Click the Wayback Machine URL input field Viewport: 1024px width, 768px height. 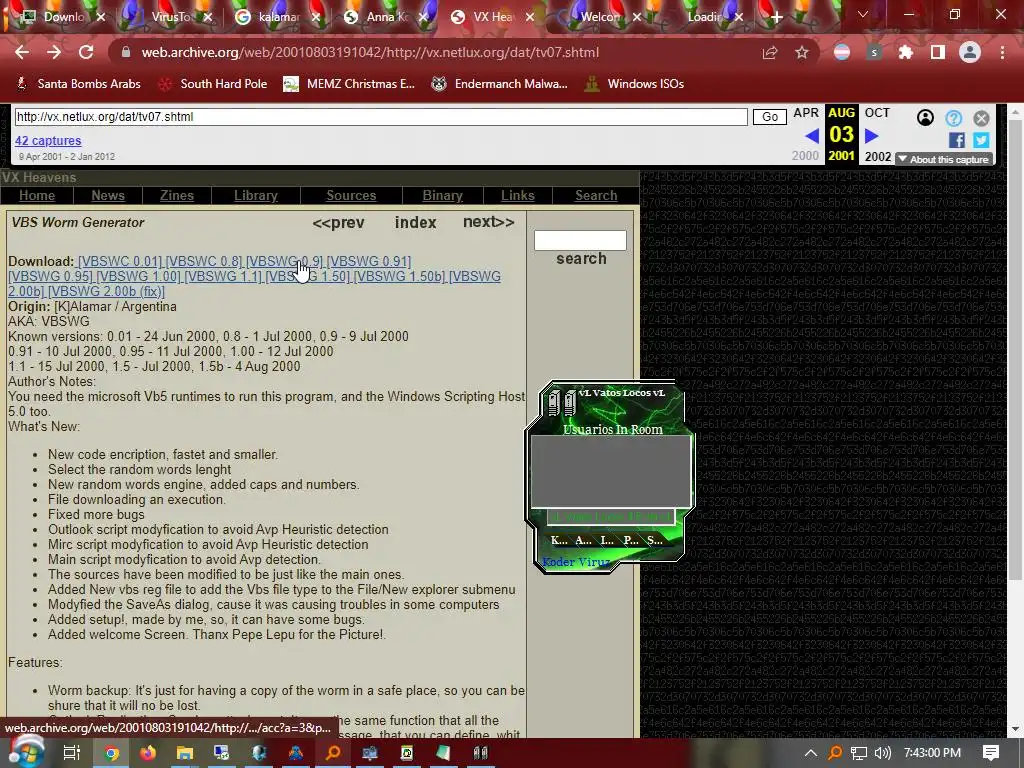(381, 117)
